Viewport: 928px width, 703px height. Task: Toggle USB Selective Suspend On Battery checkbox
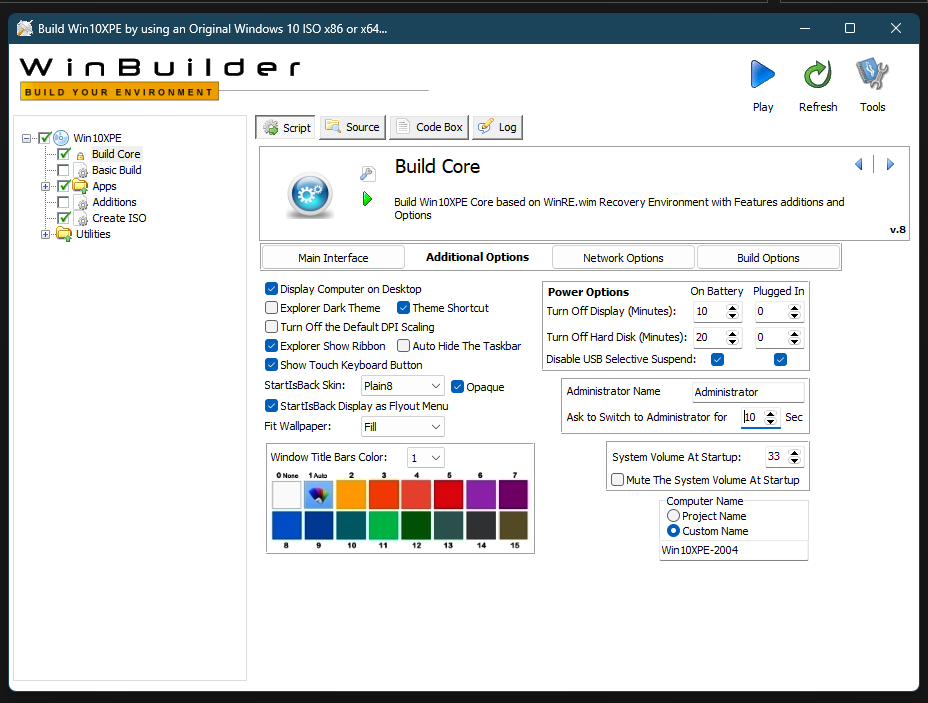click(717, 360)
